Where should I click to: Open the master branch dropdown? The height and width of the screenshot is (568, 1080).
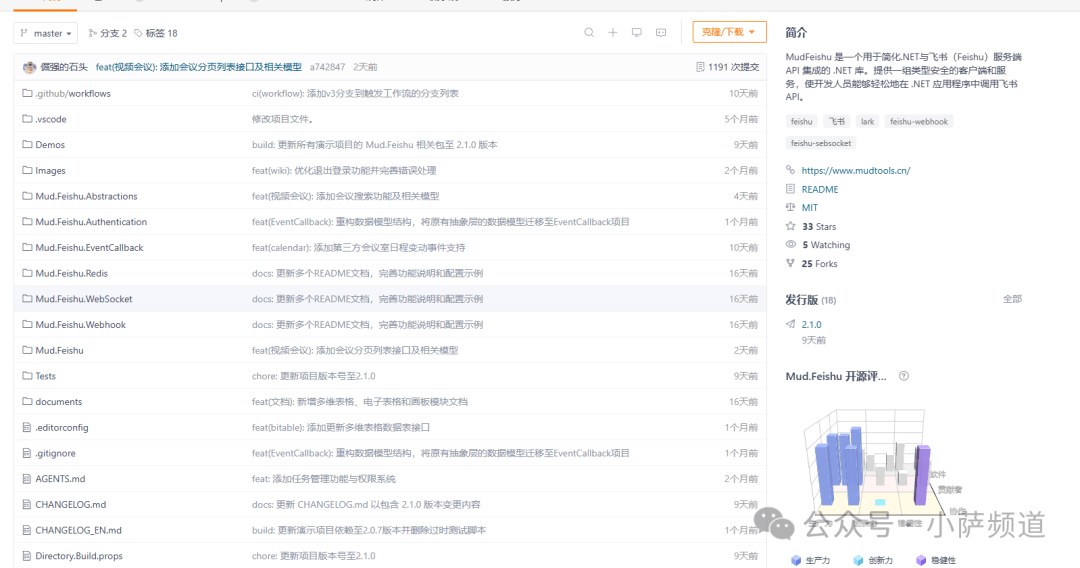click(x=45, y=33)
